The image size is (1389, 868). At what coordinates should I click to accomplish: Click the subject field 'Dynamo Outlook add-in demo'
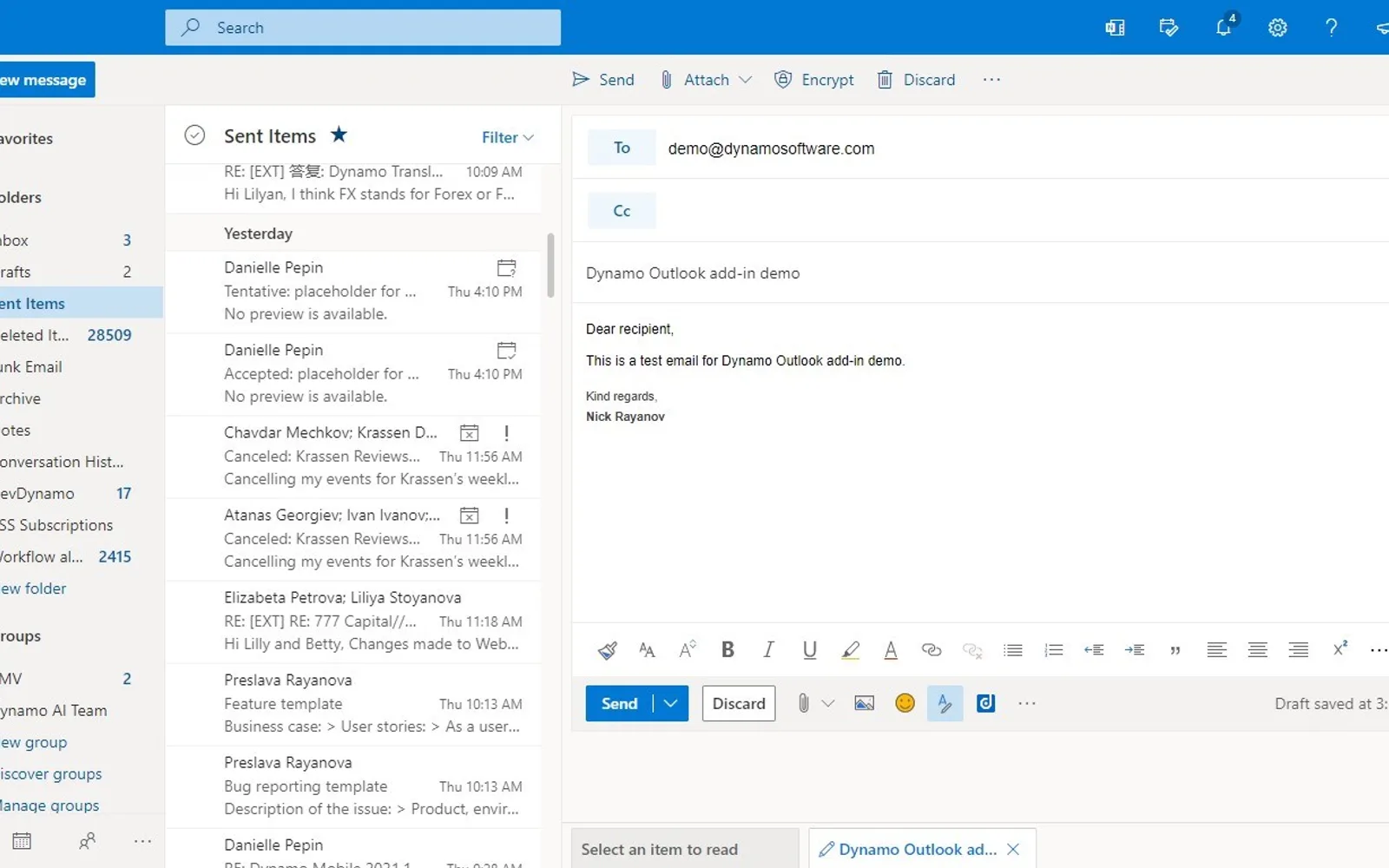pos(981,273)
